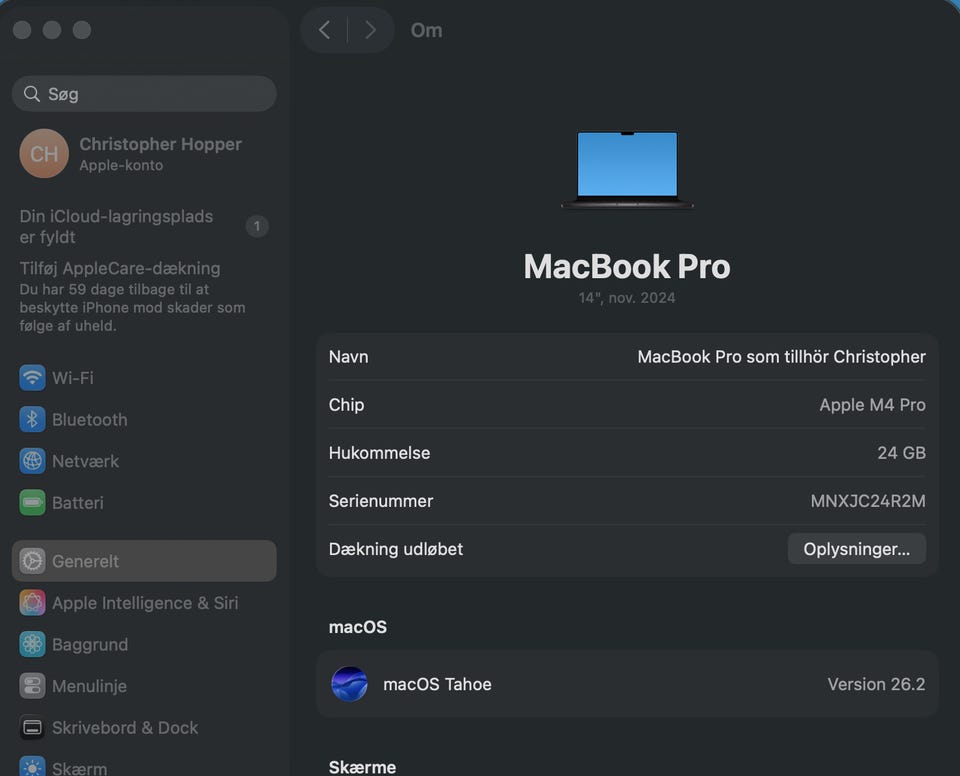The width and height of the screenshot is (960, 776).
Task: Select Wi-Fi settings label
Action: [73, 378]
